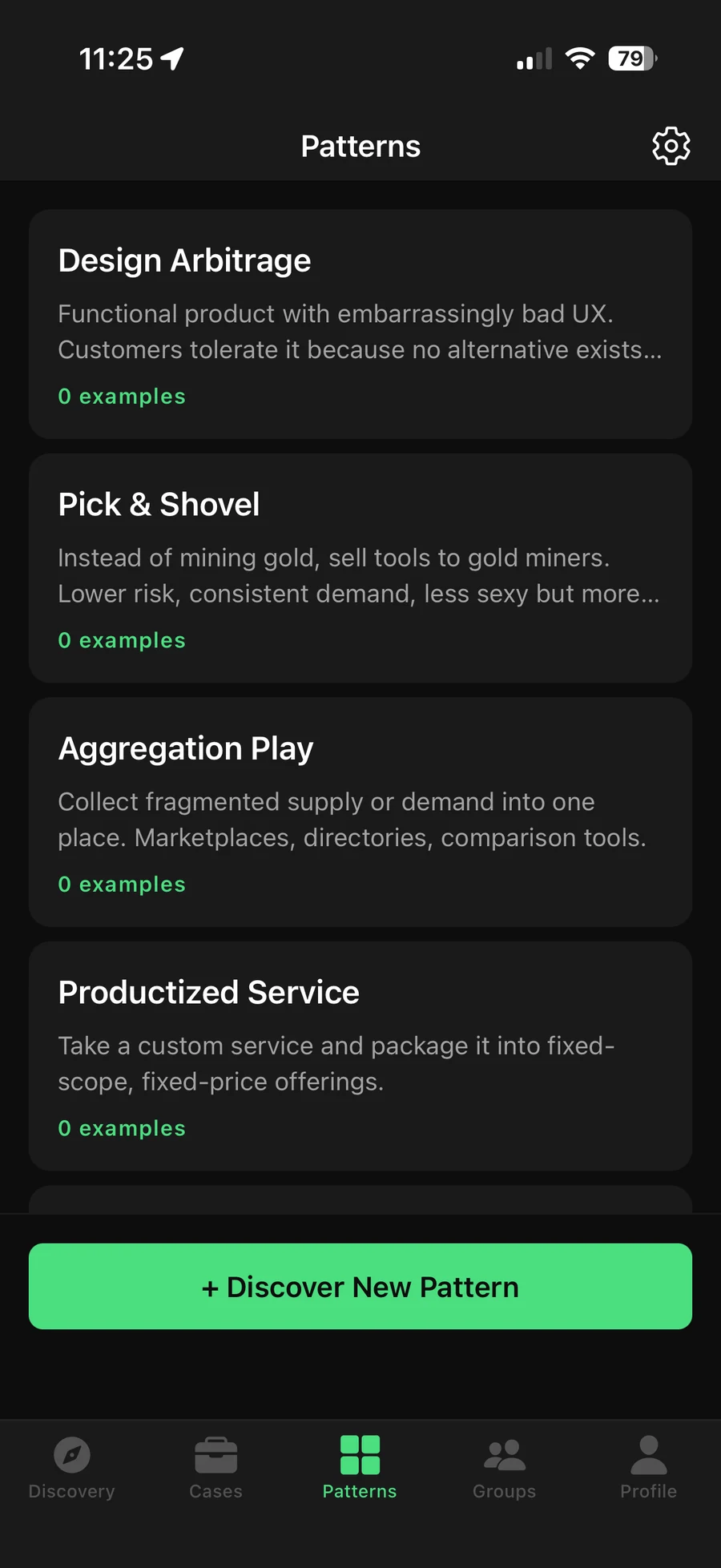
Task: Tap 0 examples under Pick & Shovel
Action: point(122,640)
